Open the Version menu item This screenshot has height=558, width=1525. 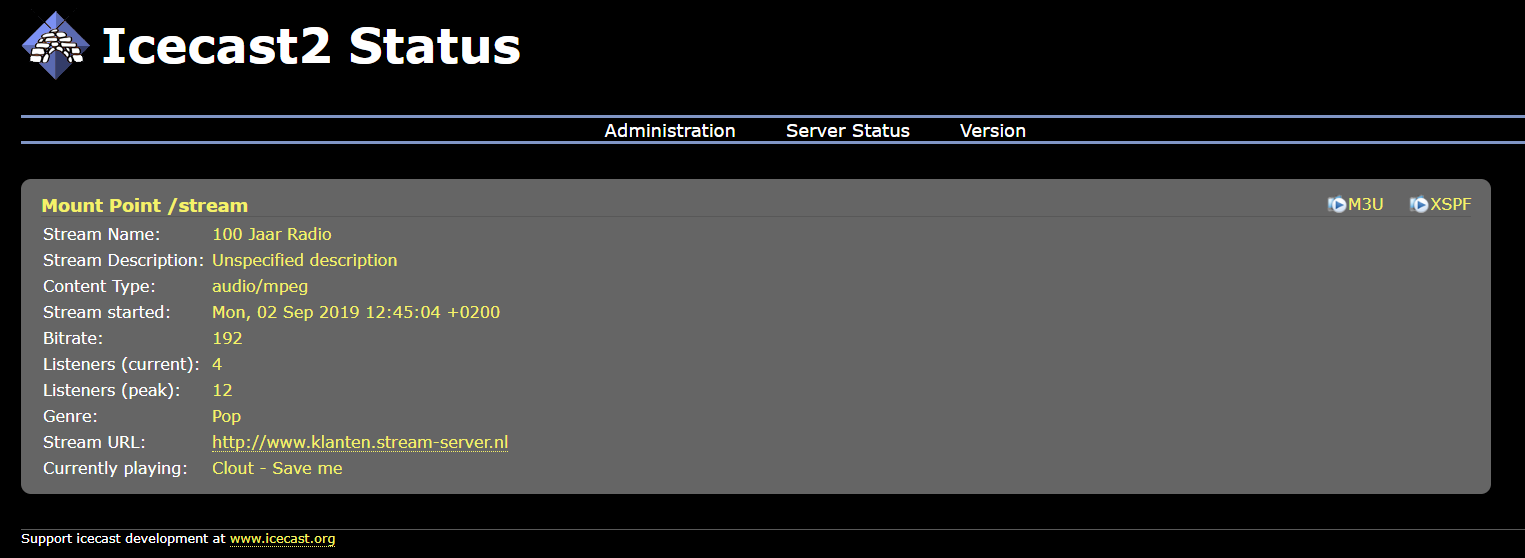(x=992, y=131)
